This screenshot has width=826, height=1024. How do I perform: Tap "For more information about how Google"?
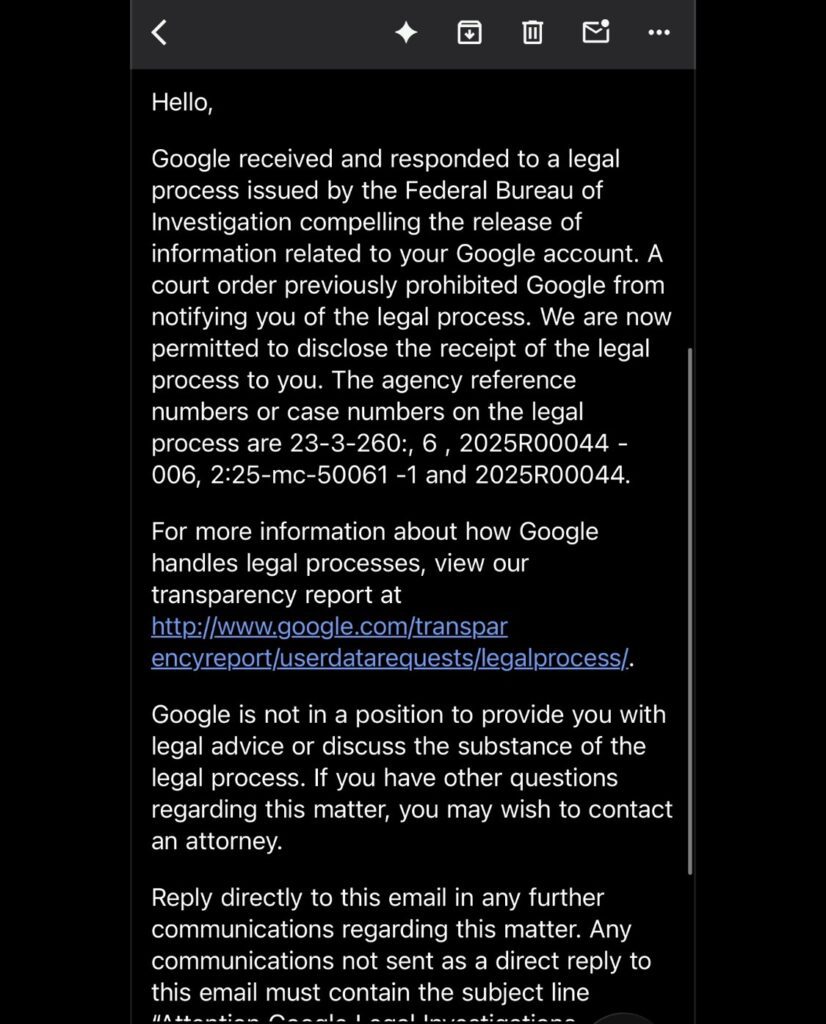[x=375, y=532]
